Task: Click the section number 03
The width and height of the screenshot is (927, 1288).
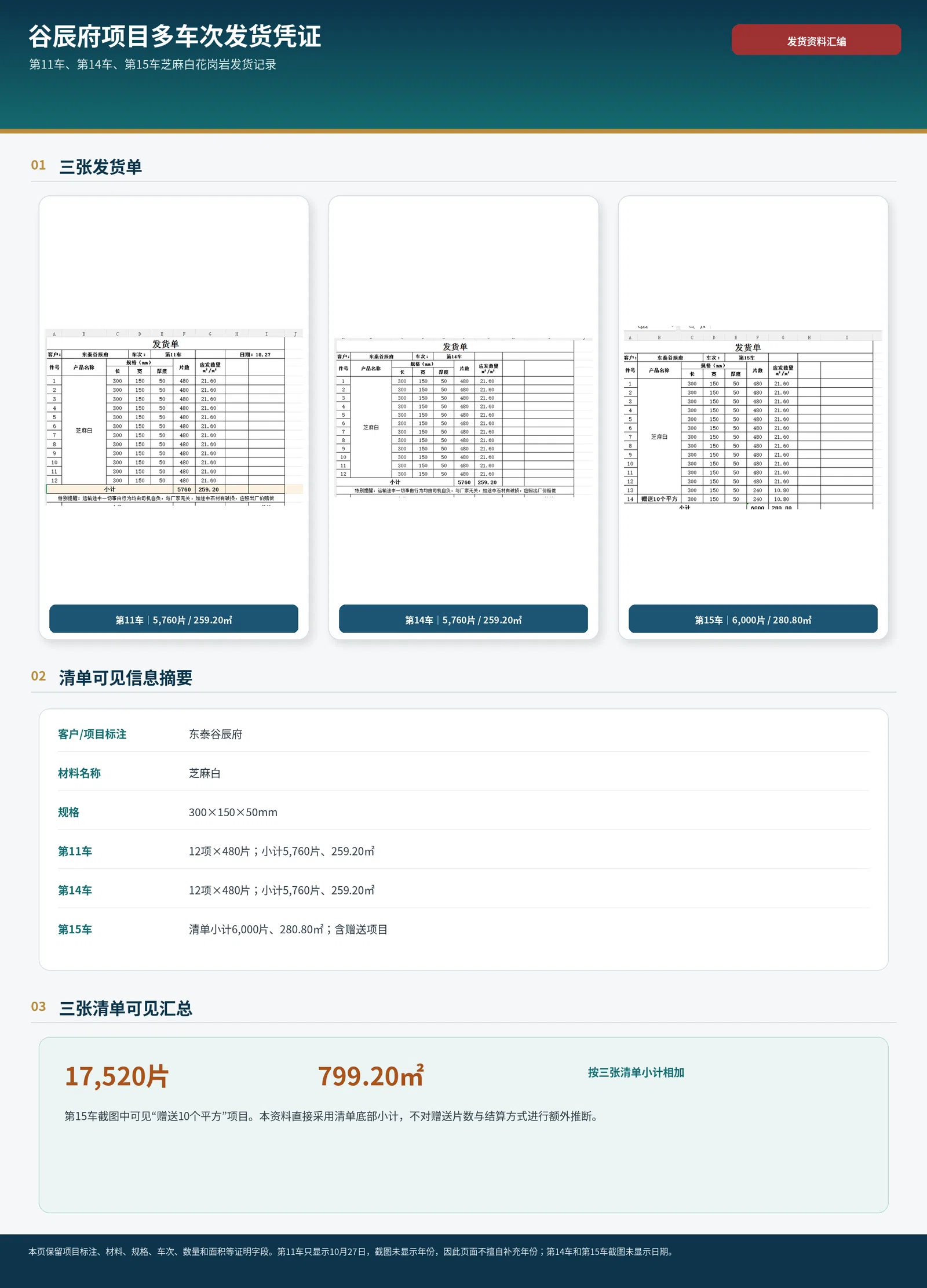Action: coord(38,1007)
